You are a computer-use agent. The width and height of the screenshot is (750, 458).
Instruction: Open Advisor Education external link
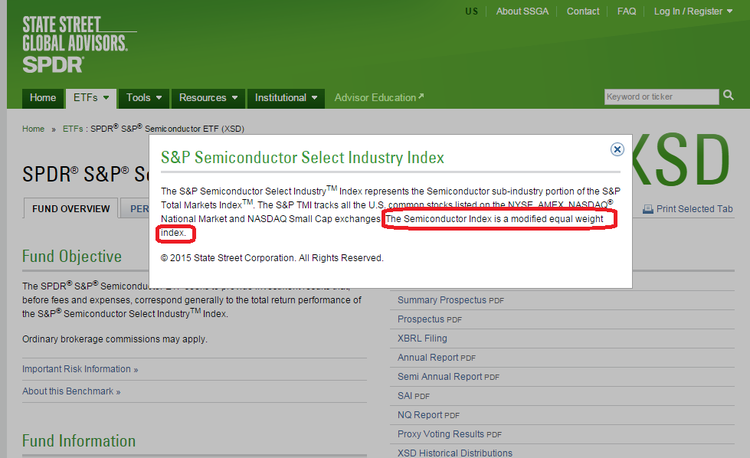pos(379,98)
